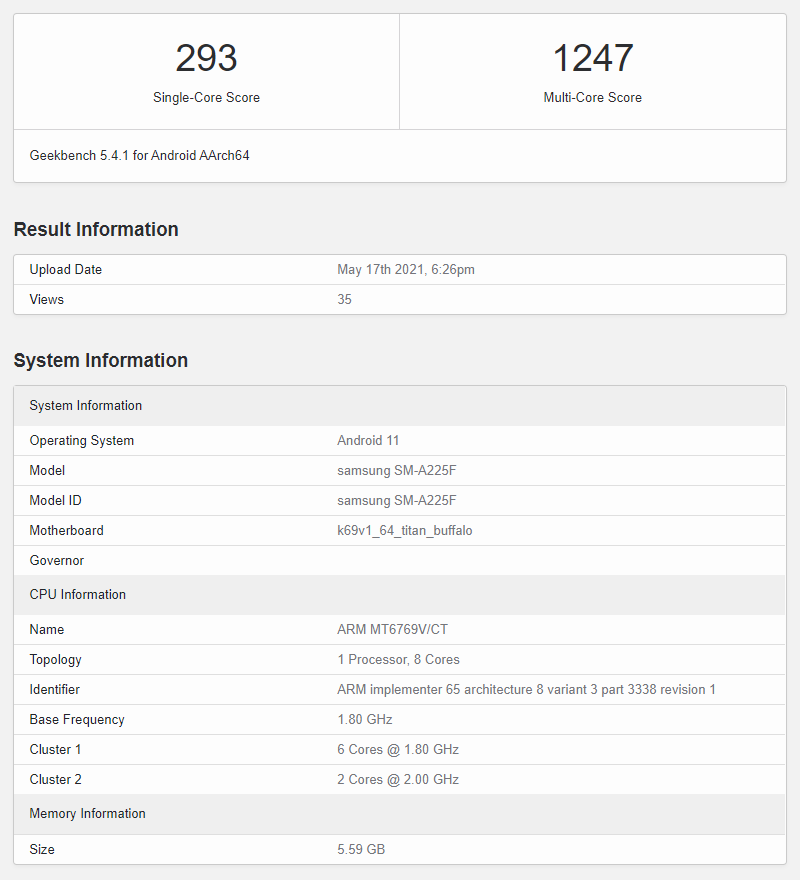
Task: Click the Memory Information section header
Action: tap(87, 813)
